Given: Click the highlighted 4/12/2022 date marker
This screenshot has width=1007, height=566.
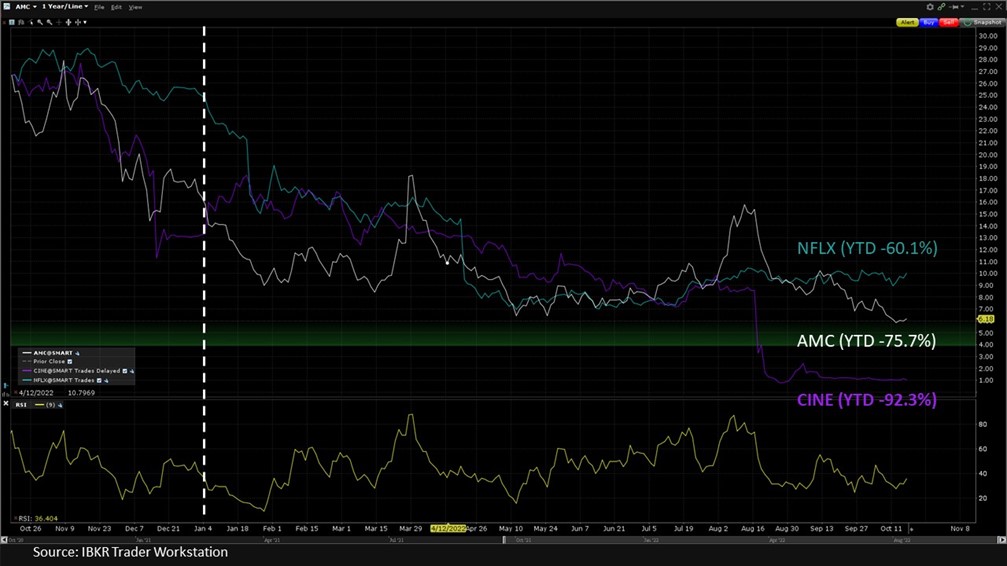Looking at the screenshot, I should pos(448,529).
